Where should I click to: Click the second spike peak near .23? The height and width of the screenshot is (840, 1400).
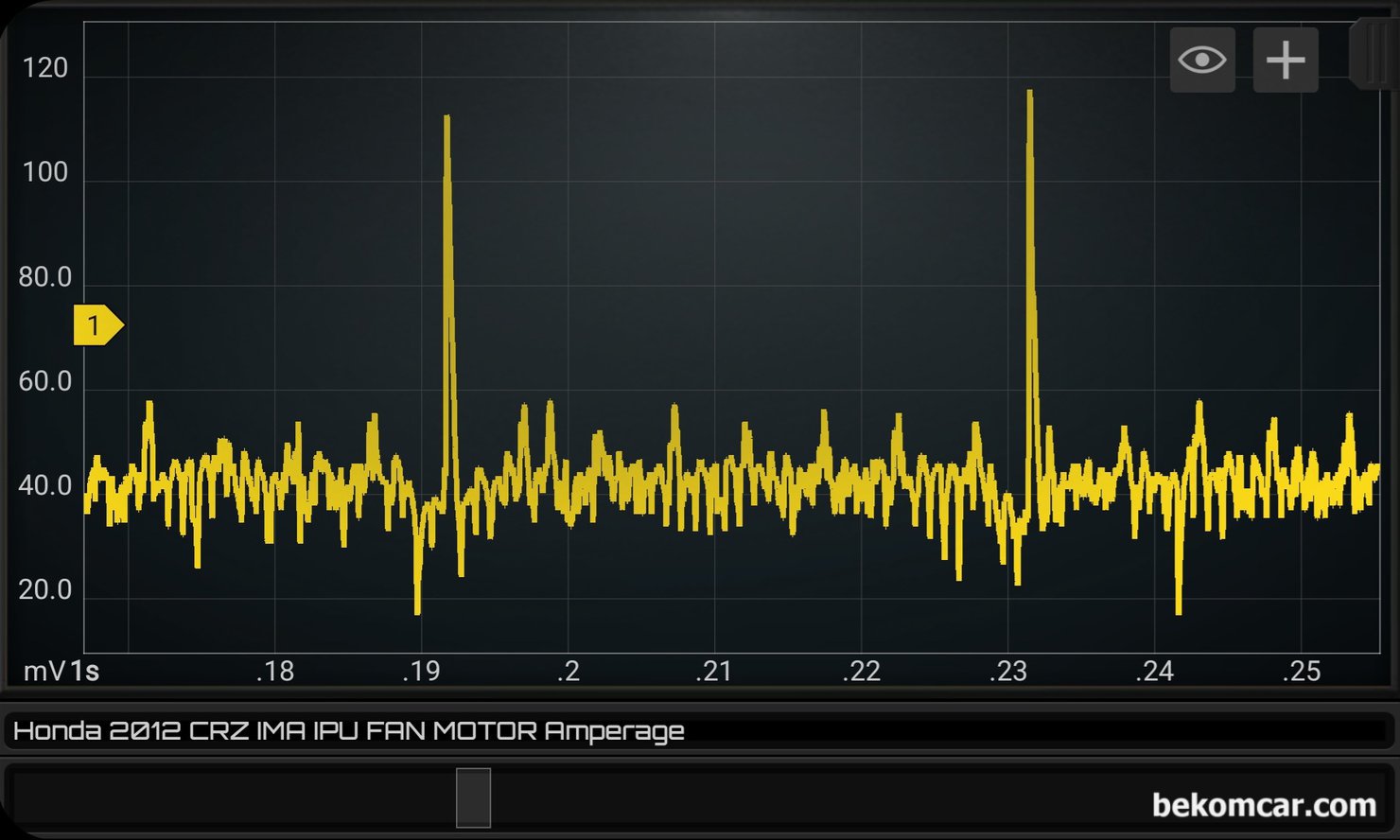tap(1029, 95)
